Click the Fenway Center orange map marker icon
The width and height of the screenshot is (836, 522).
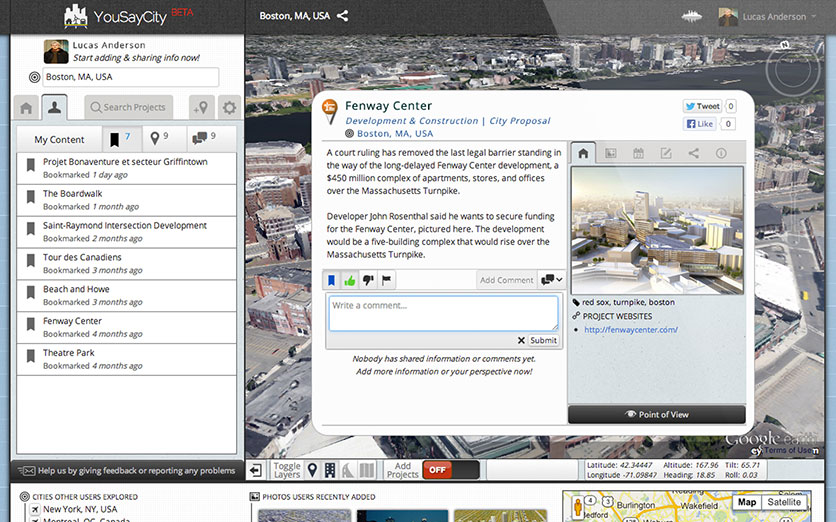point(330,110)
